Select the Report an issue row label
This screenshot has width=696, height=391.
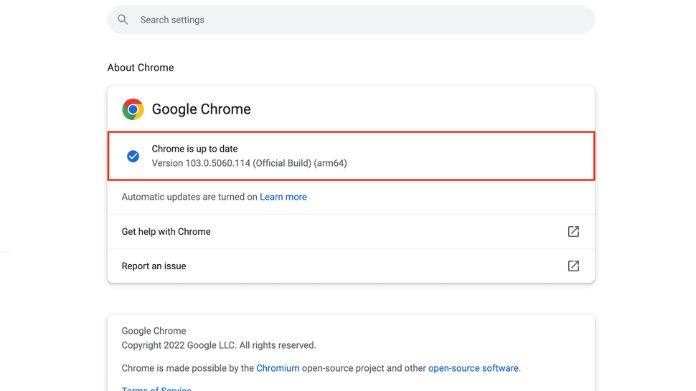[x=154, y=266]
